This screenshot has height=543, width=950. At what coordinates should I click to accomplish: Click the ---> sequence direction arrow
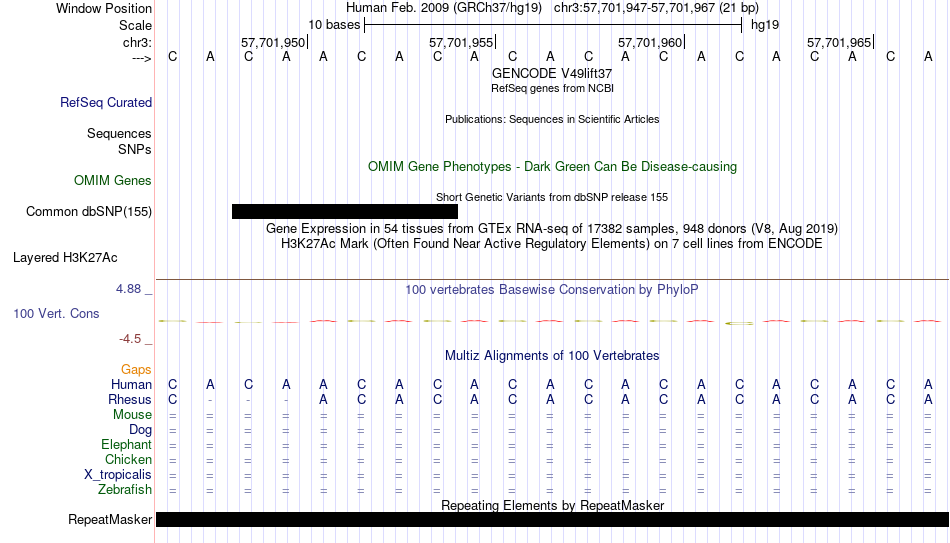(x=141, y=58)
